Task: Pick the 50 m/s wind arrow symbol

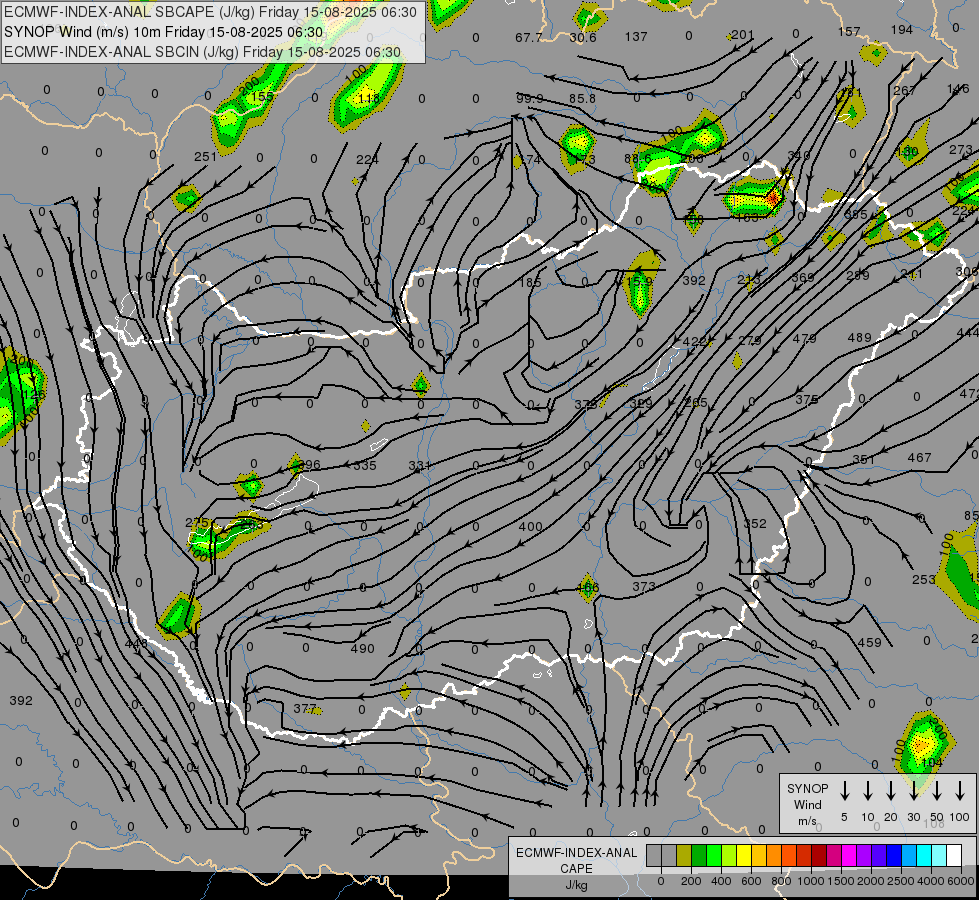Action: (937, 791)
